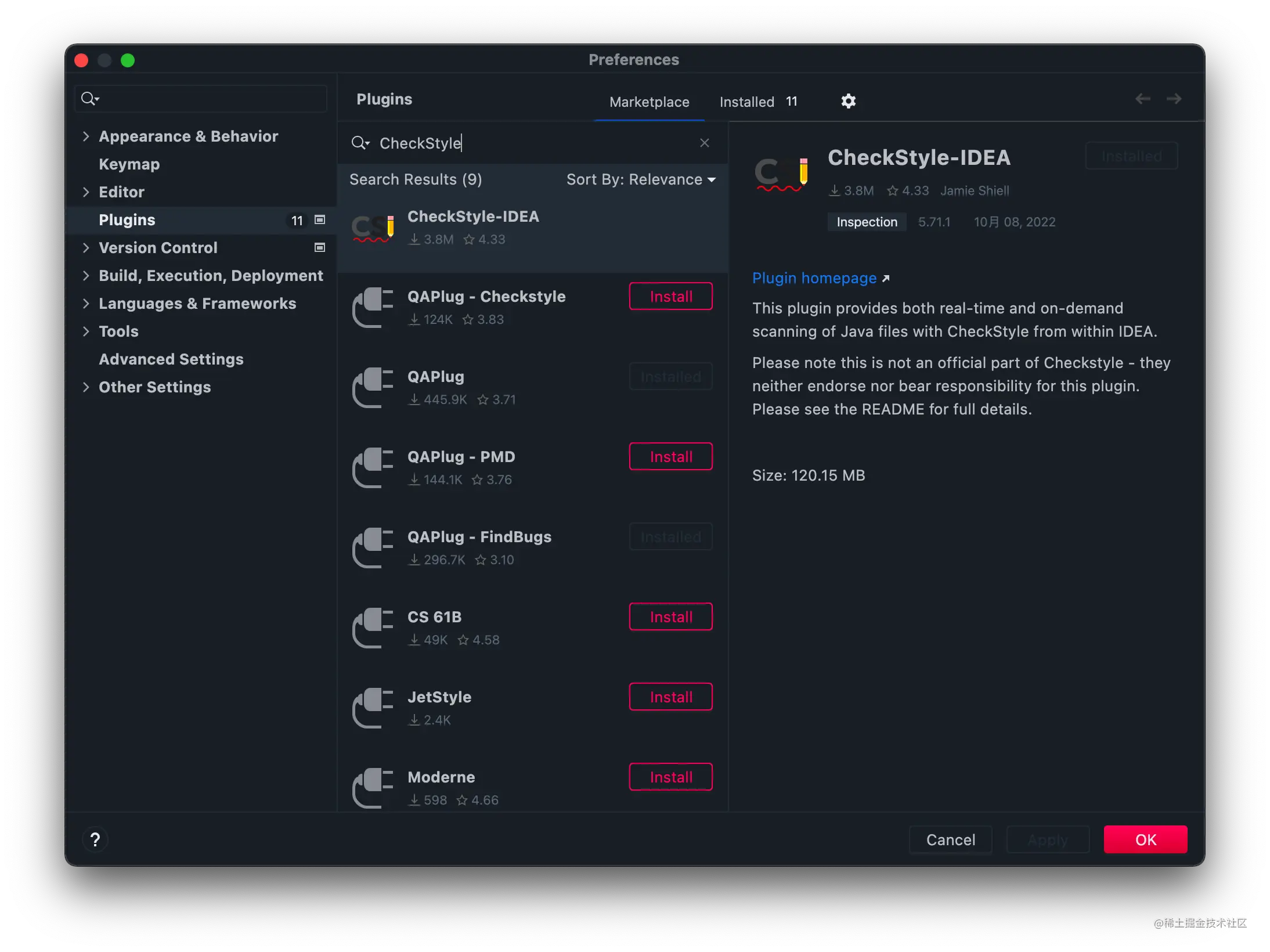Click the Jamie Shiell vendor name

[974, 190]
